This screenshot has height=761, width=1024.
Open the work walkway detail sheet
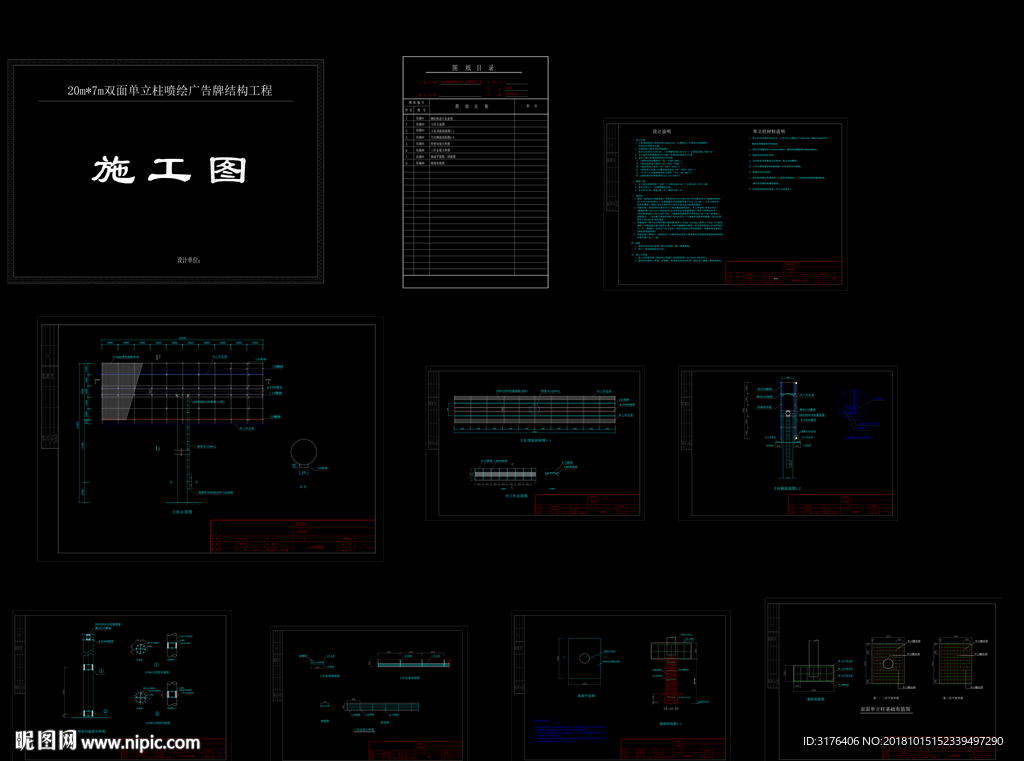369,694
